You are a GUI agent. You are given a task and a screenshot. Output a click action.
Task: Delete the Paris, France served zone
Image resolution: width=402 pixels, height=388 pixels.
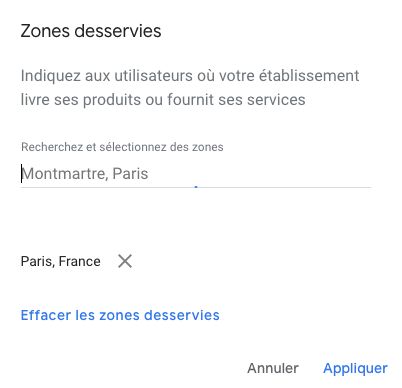[125, 261]
